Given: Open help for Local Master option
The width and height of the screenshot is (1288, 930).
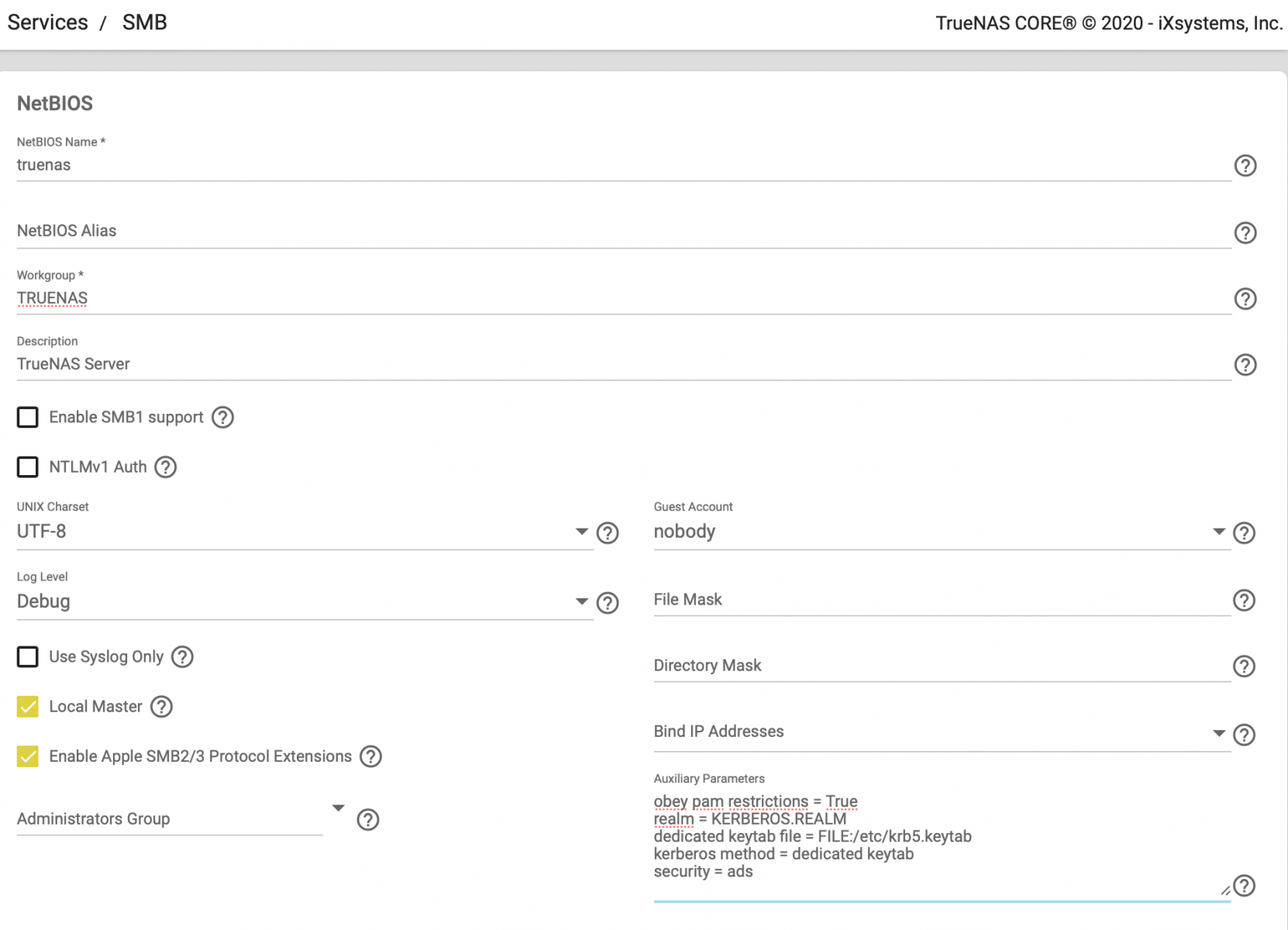Looking at the screenshot, I should point(161,706).
